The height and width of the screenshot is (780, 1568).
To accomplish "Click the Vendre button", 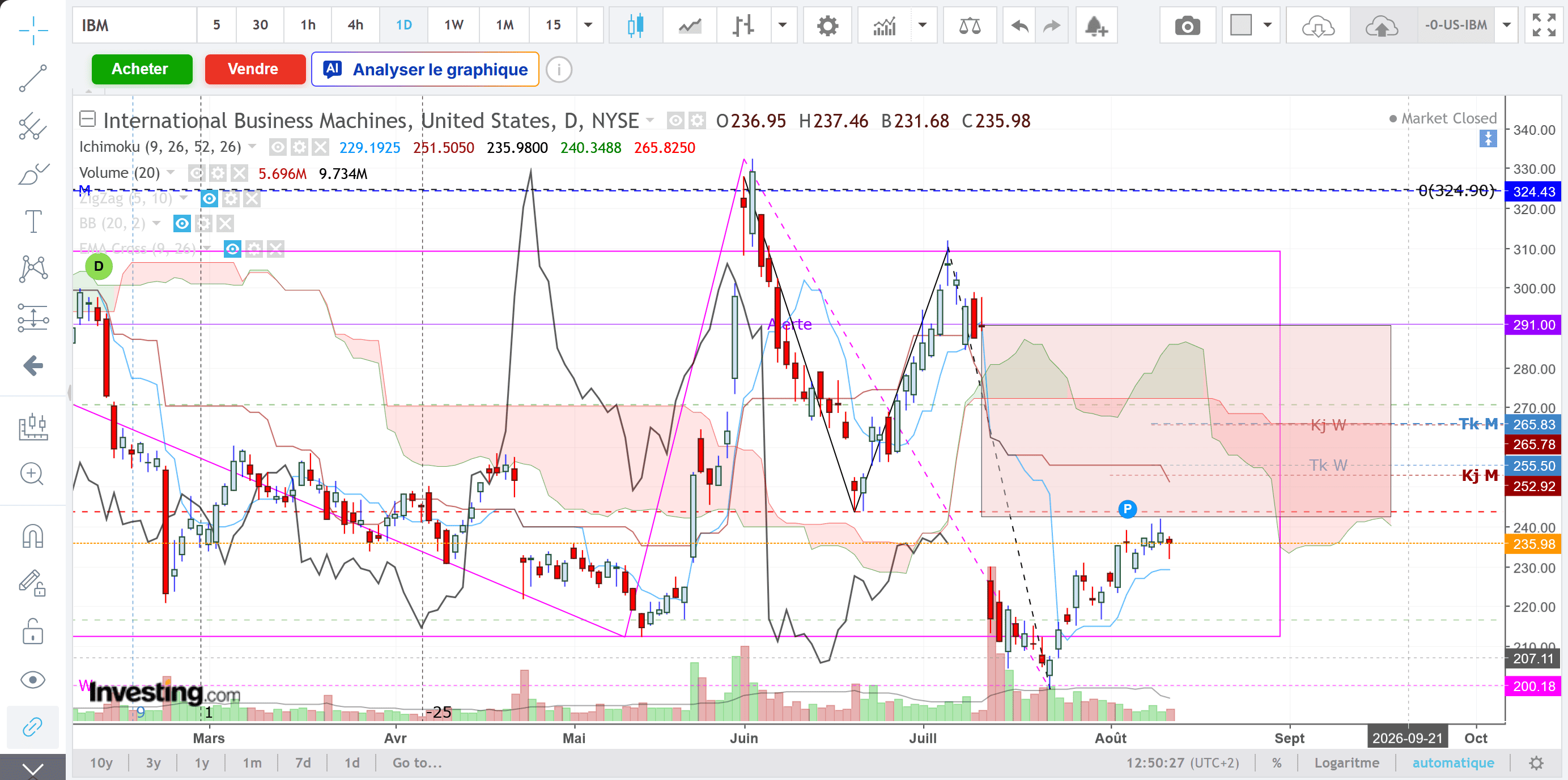I will 255,69.
